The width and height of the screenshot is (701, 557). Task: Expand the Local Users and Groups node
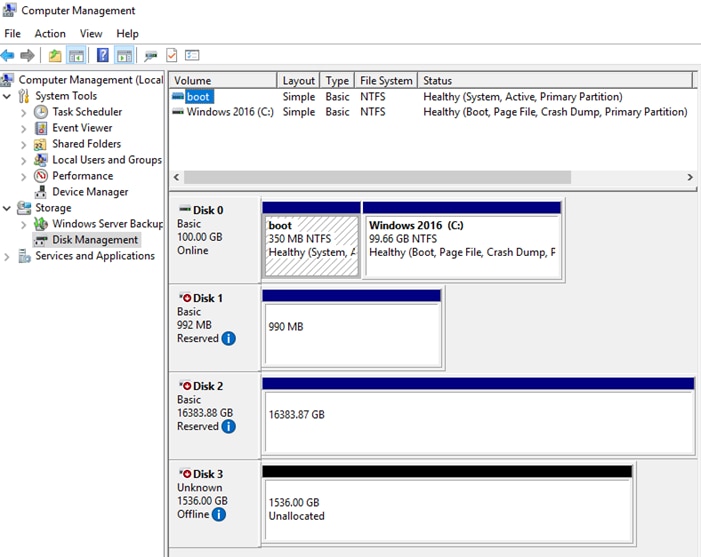click(x=24, y=160)
